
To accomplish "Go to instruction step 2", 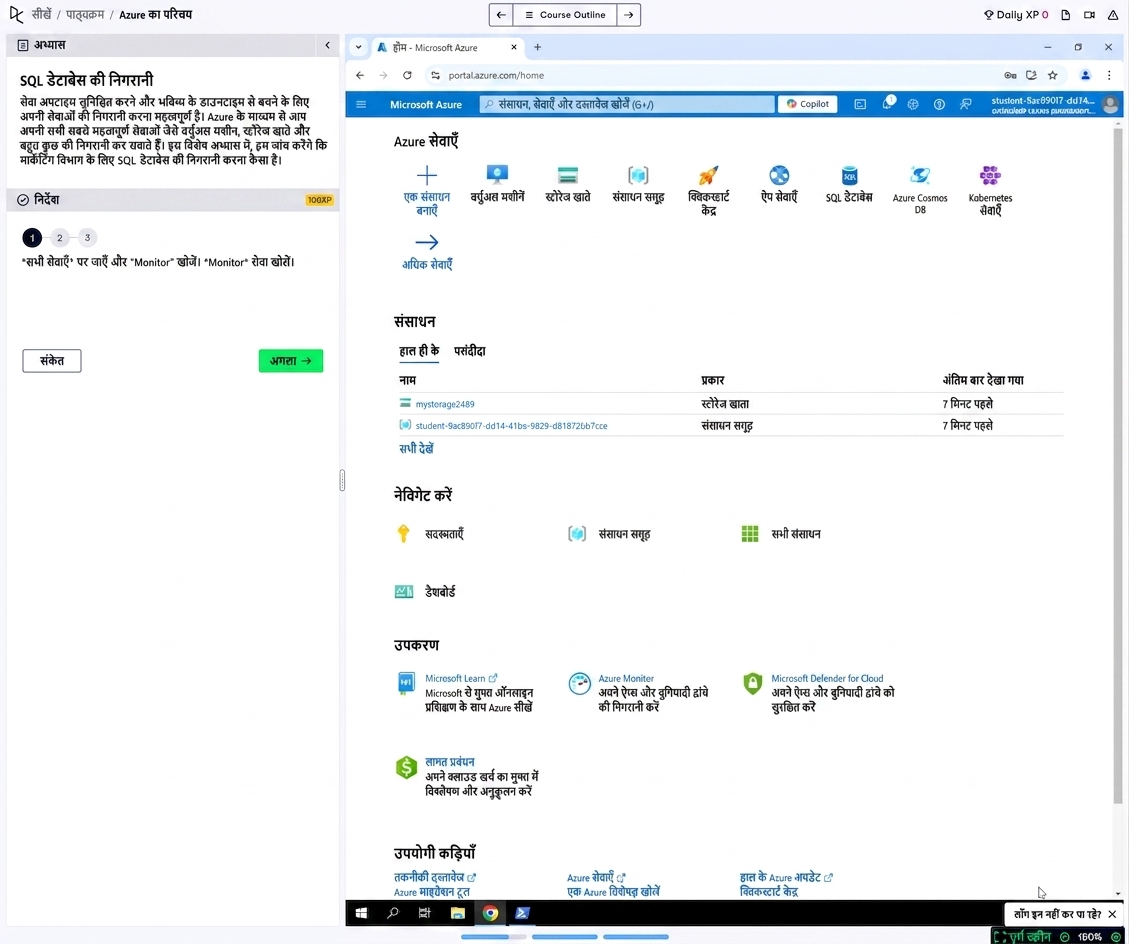I will pyautogui.click(x=60, y=238).
